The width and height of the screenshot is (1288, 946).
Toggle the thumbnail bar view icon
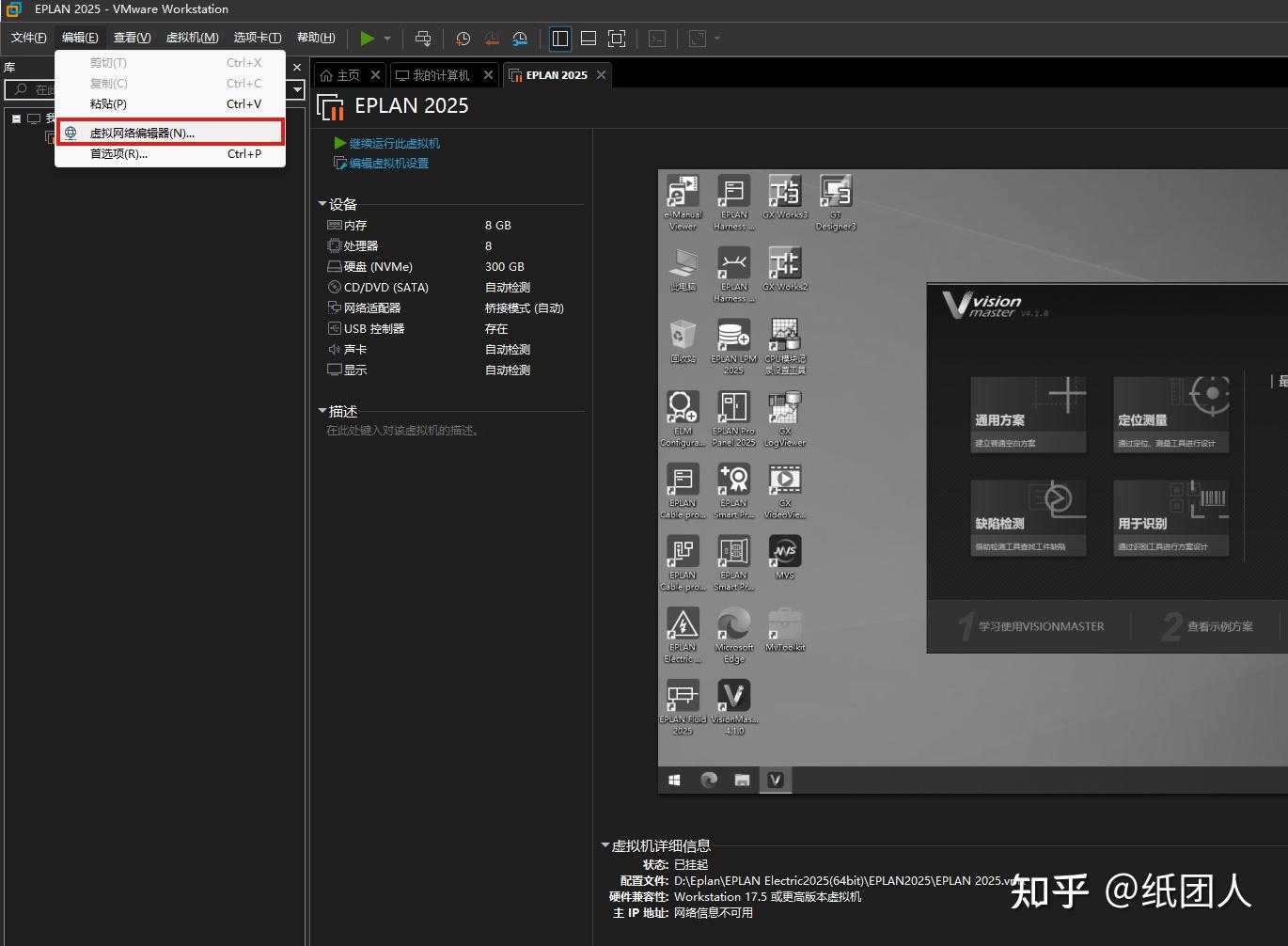pyautogui.click(x=589, y=39)
